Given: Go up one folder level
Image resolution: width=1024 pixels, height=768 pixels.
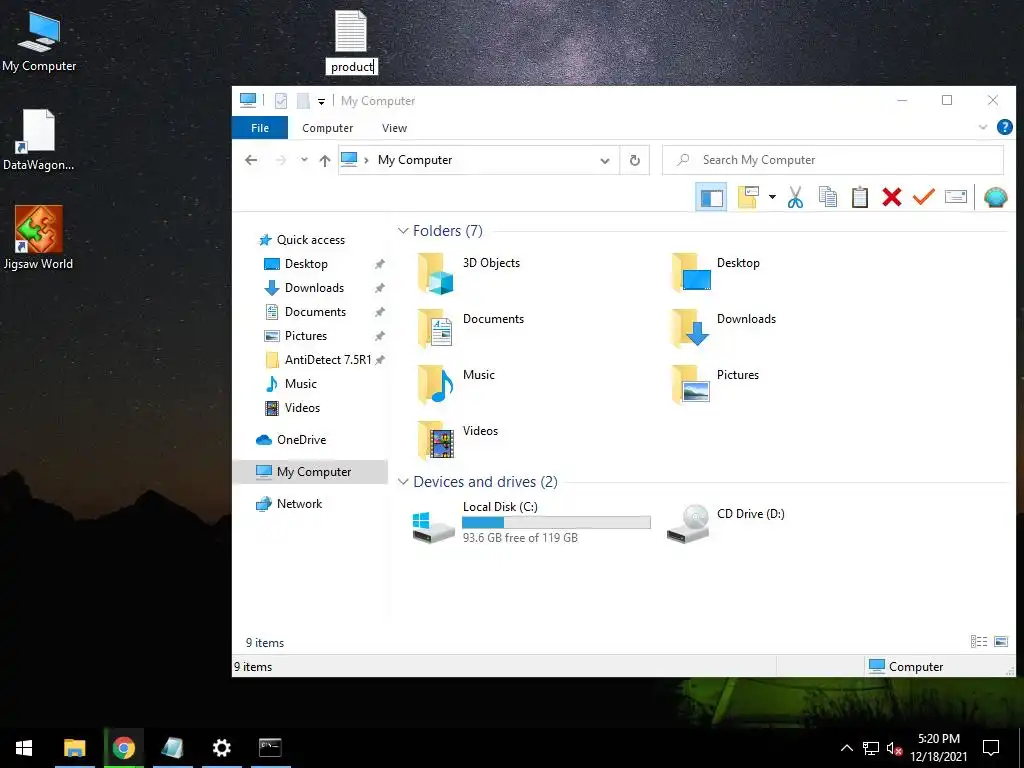Looking at the screenshot, I should [x=325, y=160].
